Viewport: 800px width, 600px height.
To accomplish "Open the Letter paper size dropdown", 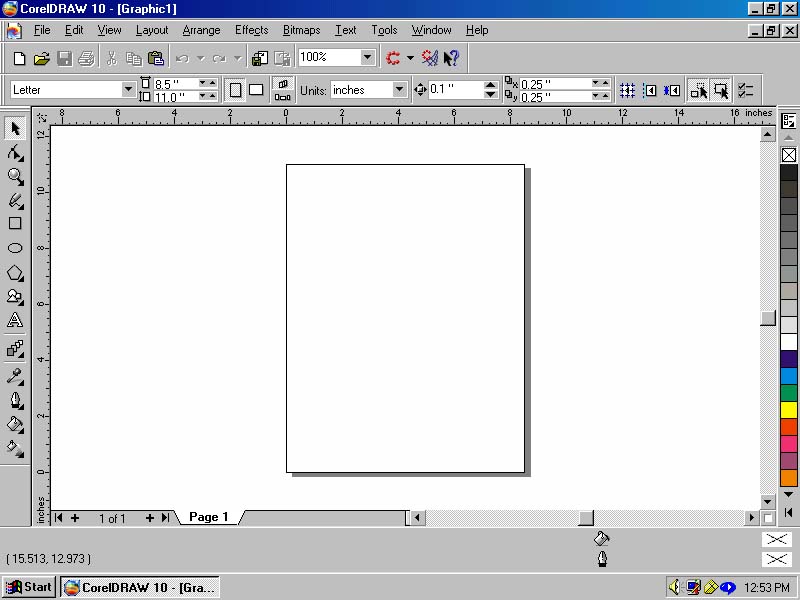I will coord(127,90).
